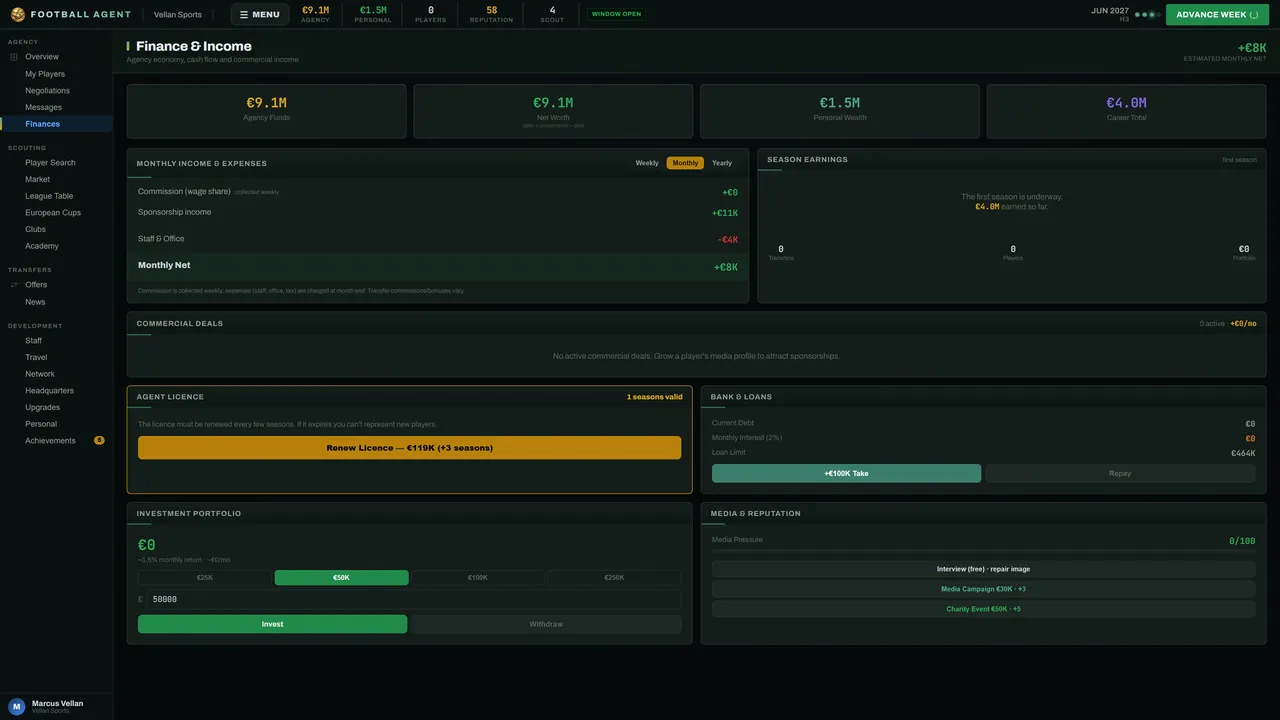Image resolution: width=1280 pixels, height=720 pixels.
Task: Click the green Invest button
Action: click(272, 624)
